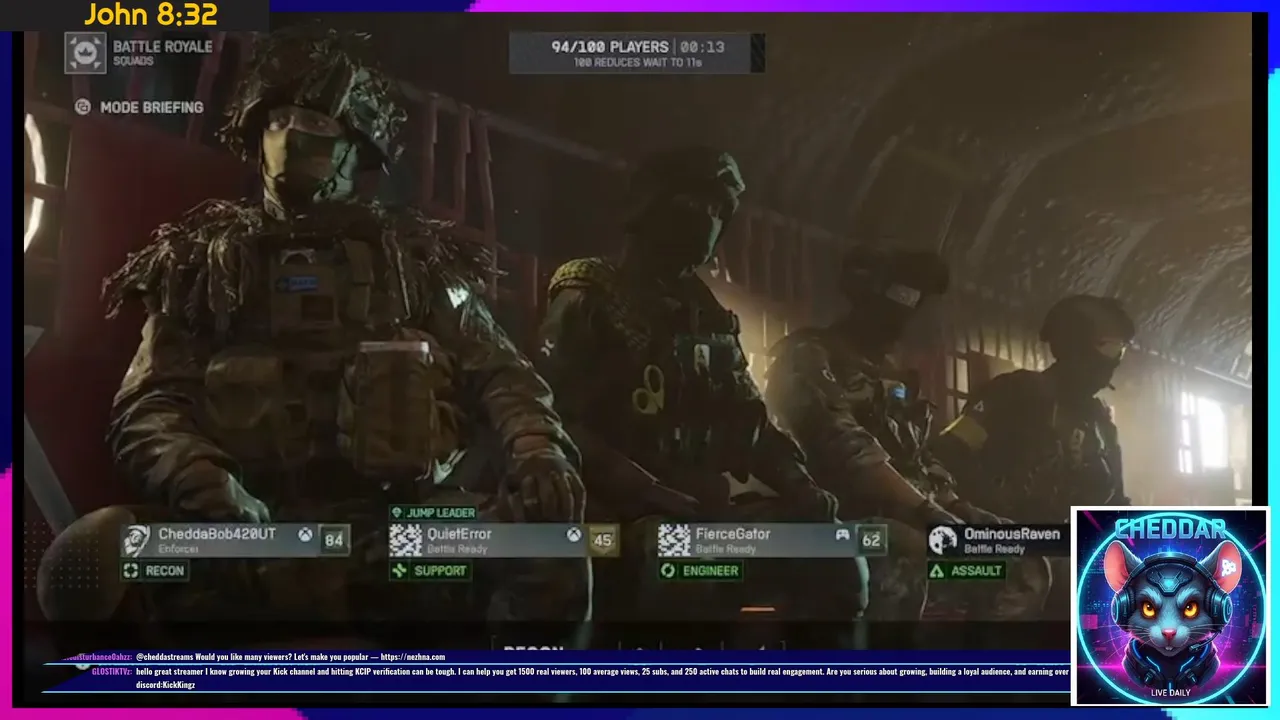The height and width of the screenshot is (720, 1280).
Task: Open the nezhna.com link in chat
Action: tap(412, 657)
